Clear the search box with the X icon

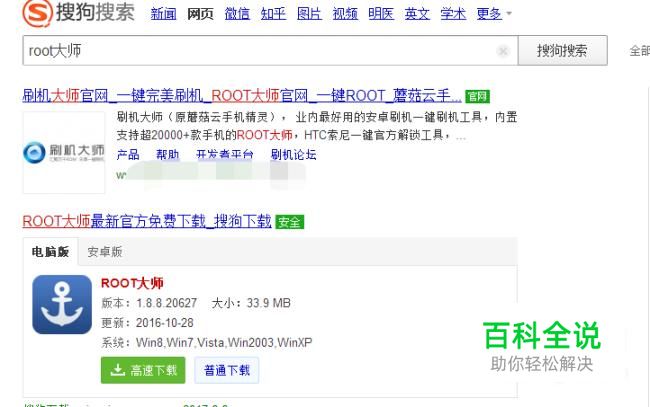[x=503, y=51]
